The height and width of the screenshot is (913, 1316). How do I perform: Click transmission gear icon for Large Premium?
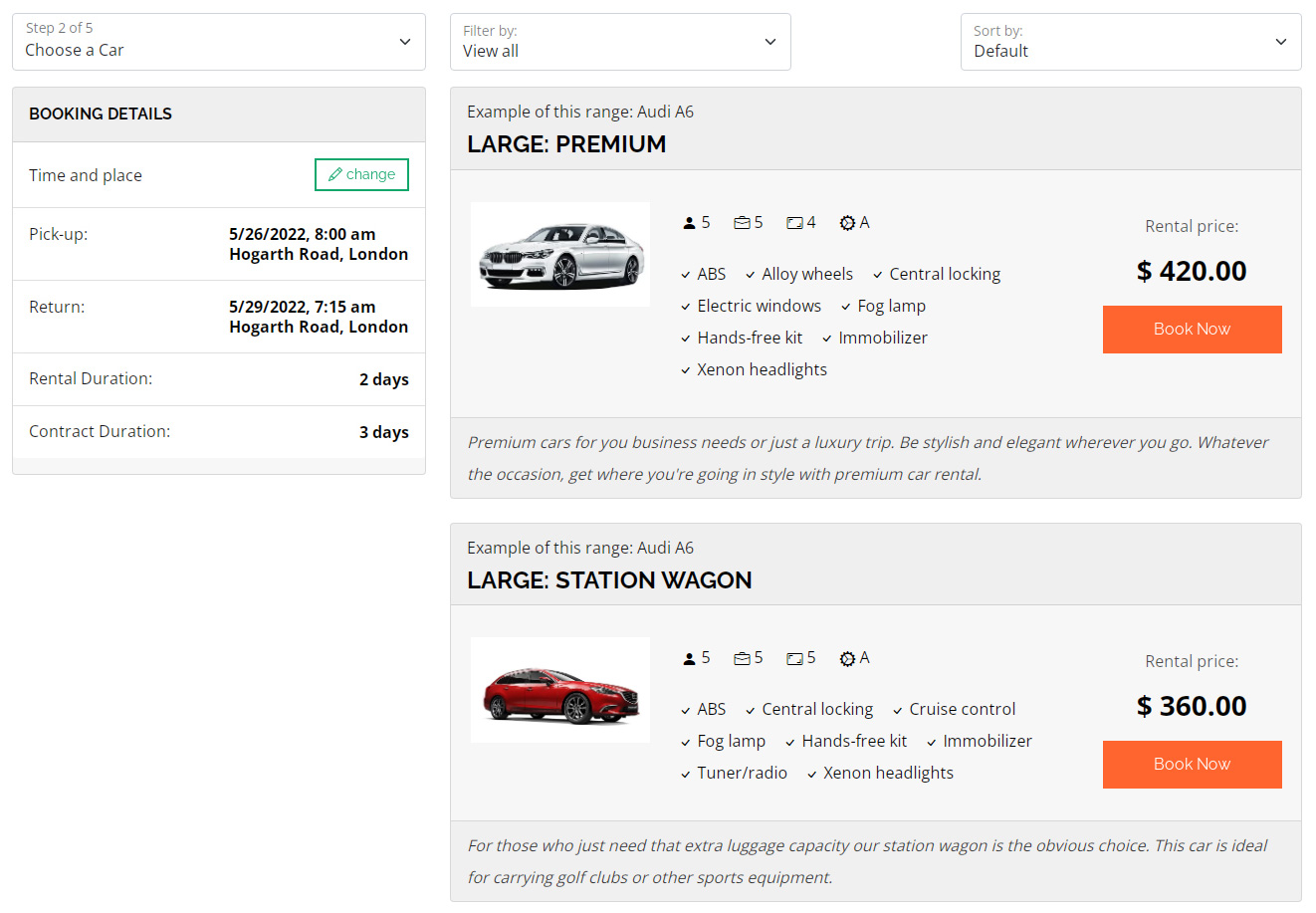point(847,223)
